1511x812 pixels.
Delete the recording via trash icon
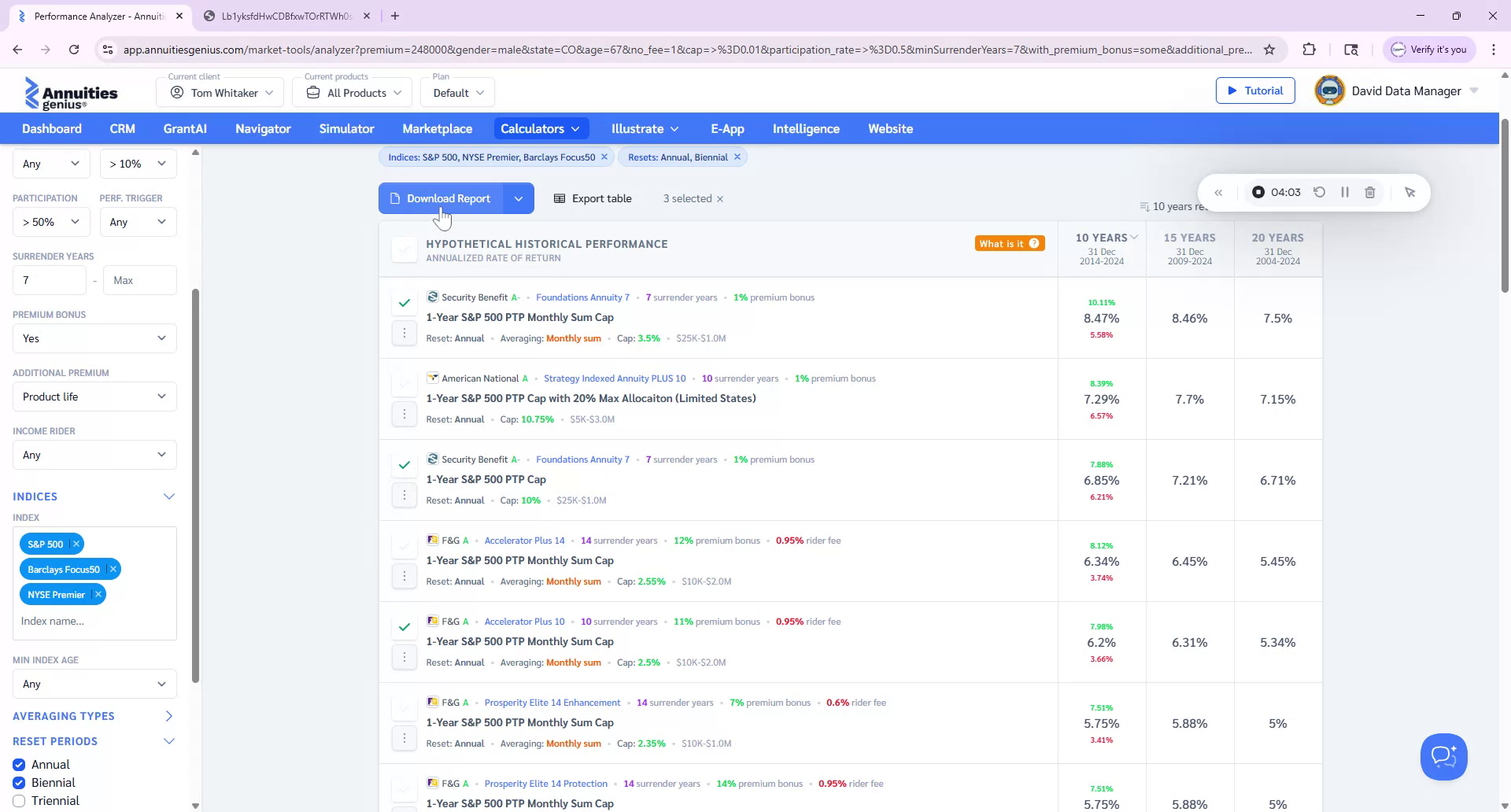coord(1371,192)
